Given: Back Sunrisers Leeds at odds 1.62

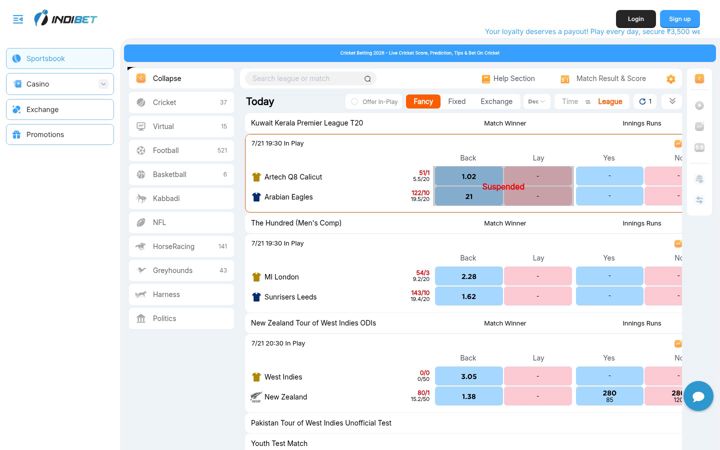Looking at the screenshot, I should [x=469, y=297].
